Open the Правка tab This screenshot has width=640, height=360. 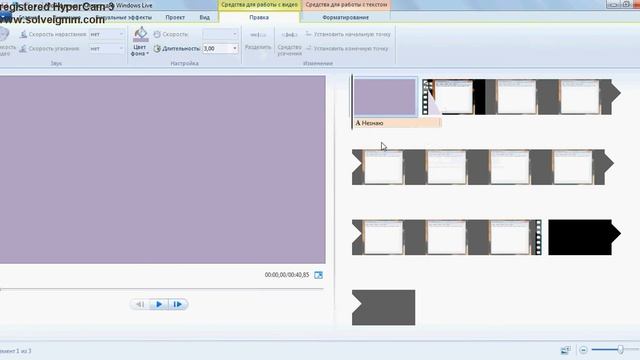(x=259, y=18)
